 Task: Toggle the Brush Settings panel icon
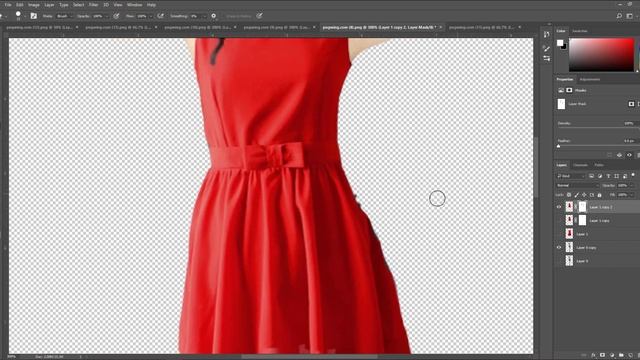[33, 16]
